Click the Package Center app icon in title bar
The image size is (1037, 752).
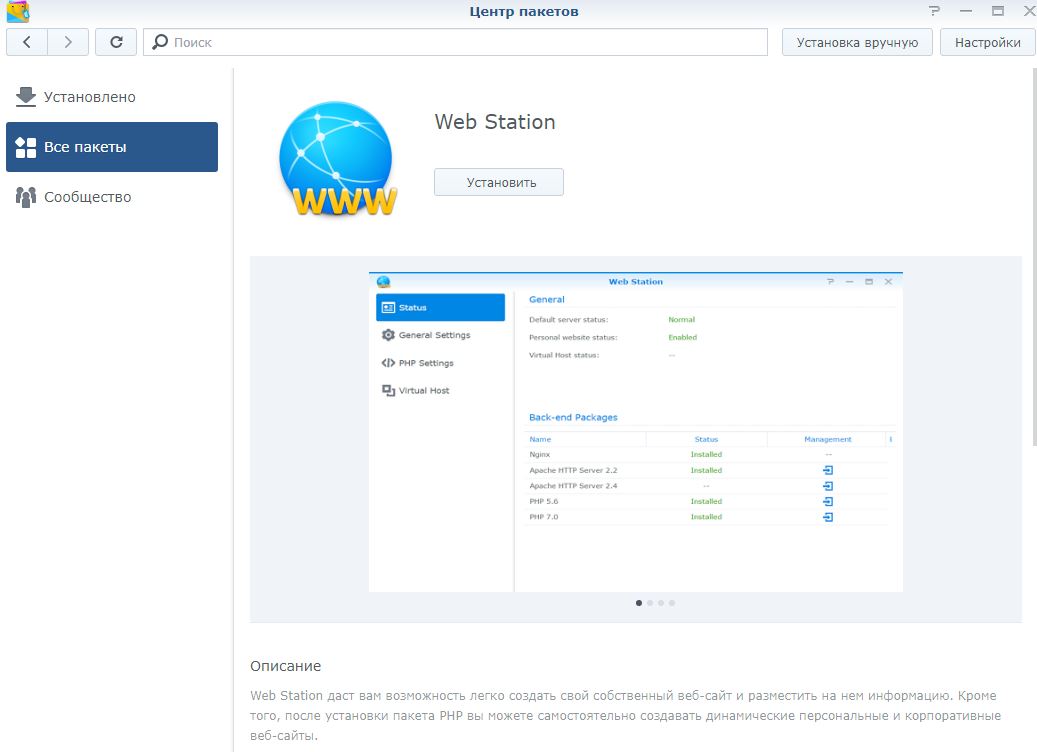point(15,11)
